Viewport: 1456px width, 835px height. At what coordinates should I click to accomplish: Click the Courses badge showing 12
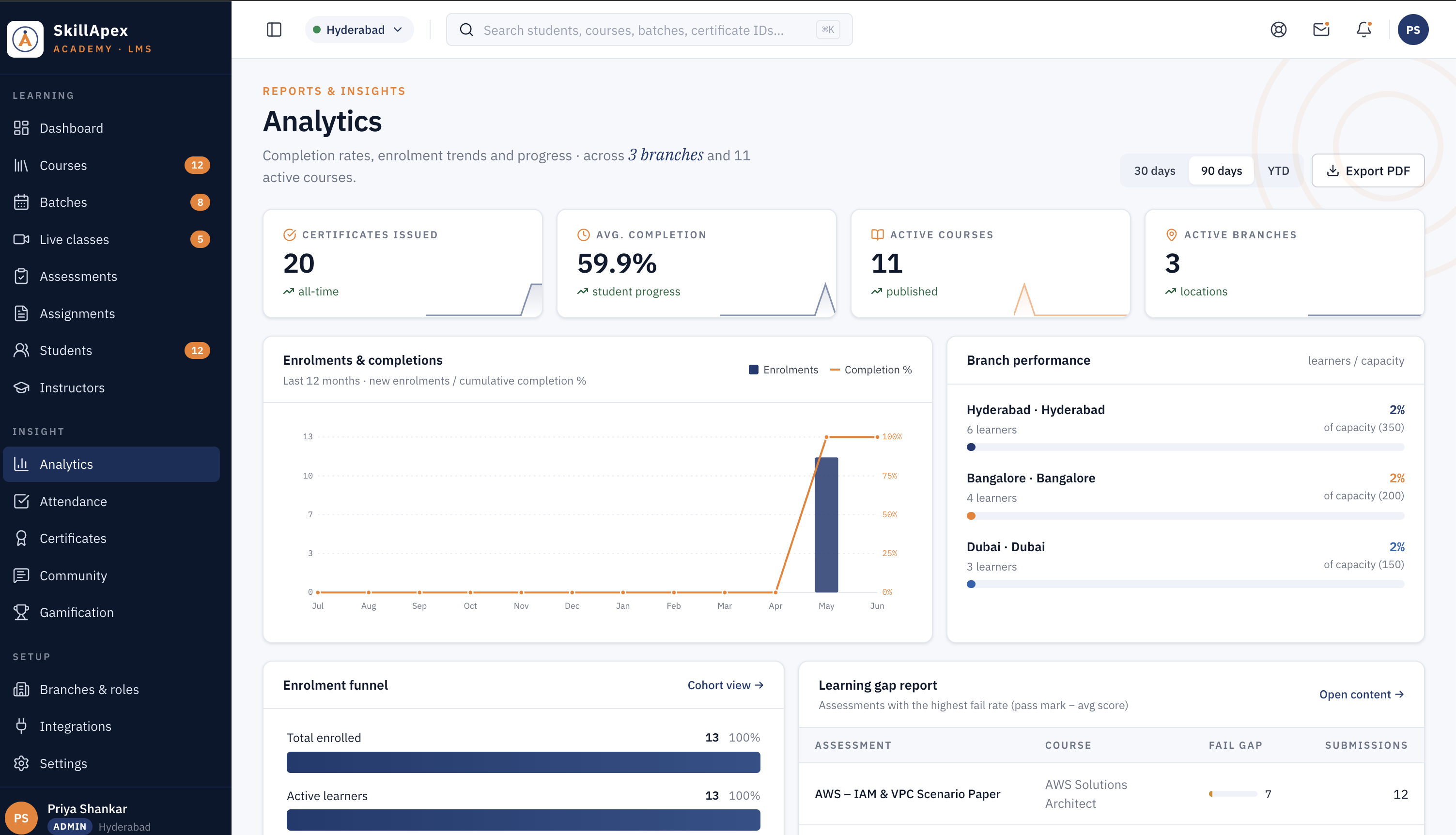[x=197, y=165]
